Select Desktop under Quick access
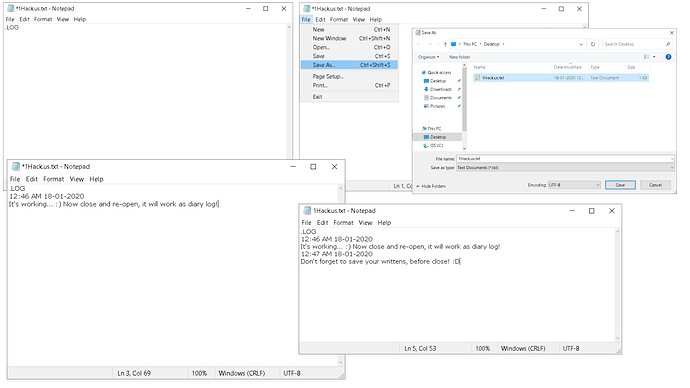690x388 pixels. click(x=435, y=81)
